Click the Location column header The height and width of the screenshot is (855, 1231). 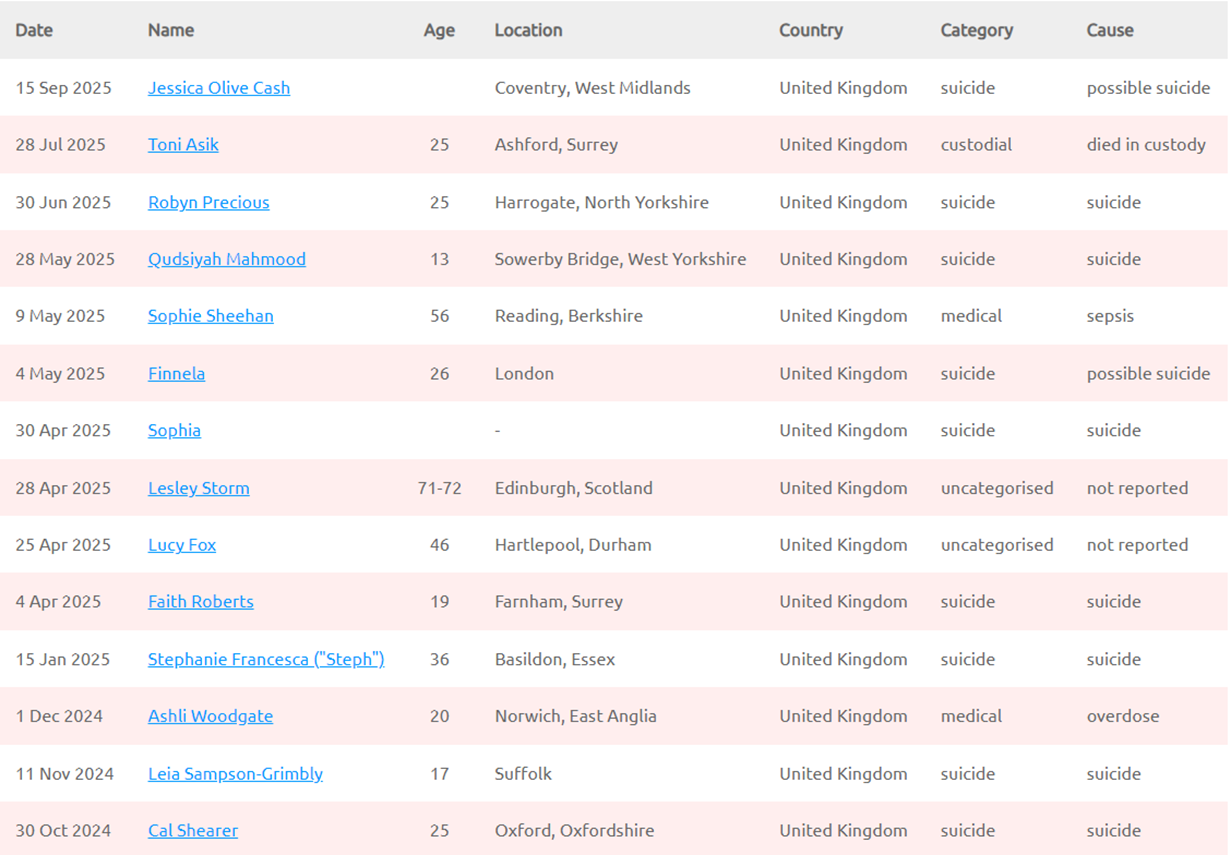click(528, 30)
